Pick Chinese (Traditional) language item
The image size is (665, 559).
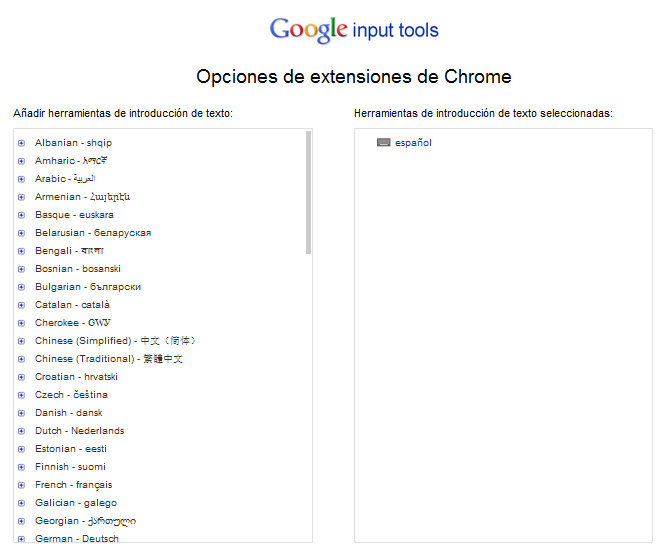coord(108,359)
